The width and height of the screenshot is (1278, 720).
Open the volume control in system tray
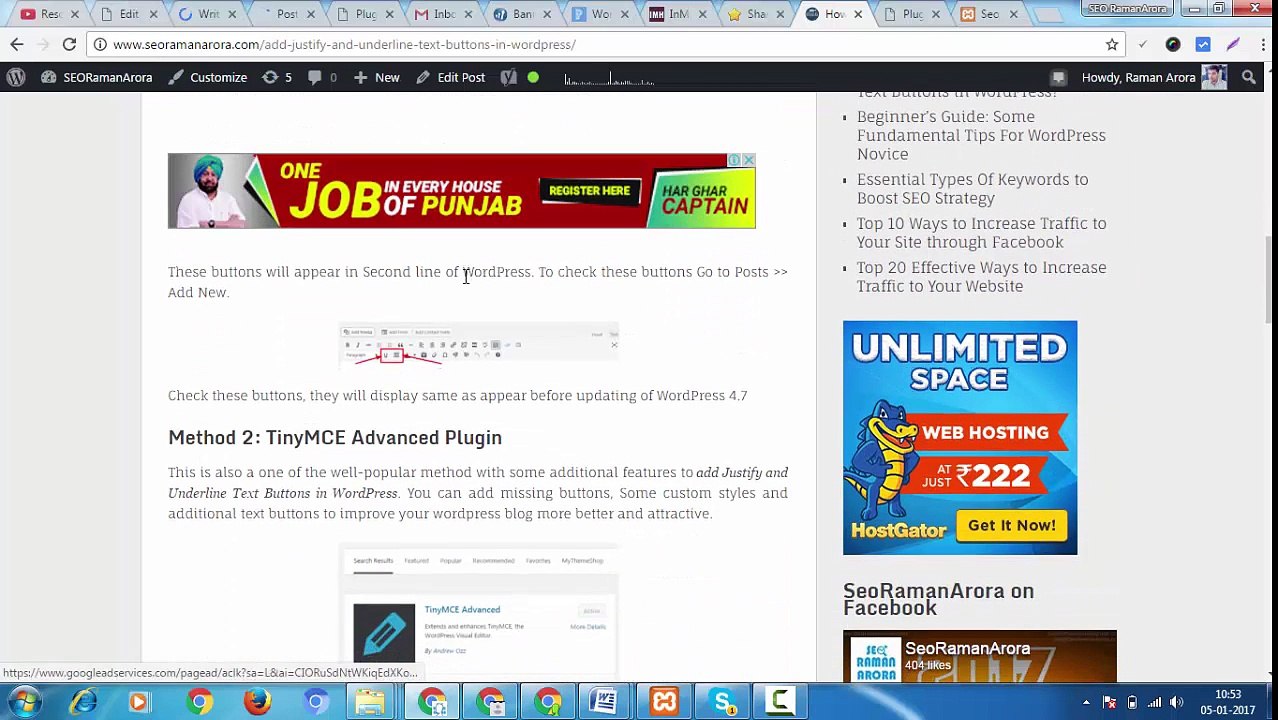pos(1176,702)
